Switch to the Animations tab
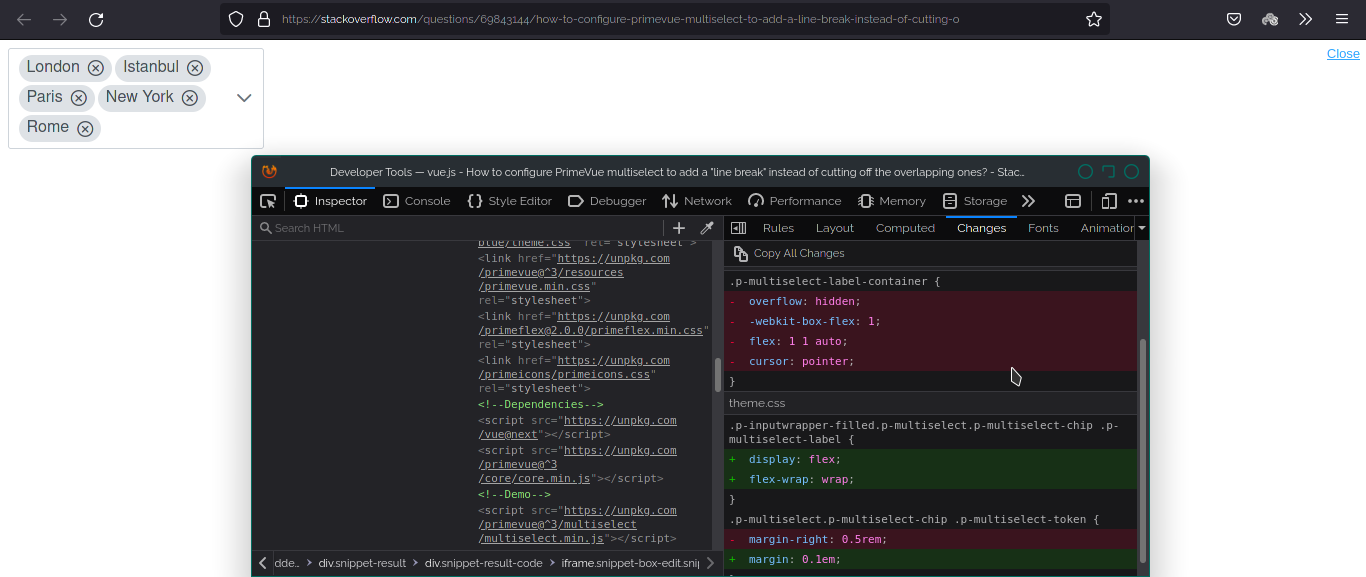Viewport: 1366px width, 577px height. coord(1107,228)
